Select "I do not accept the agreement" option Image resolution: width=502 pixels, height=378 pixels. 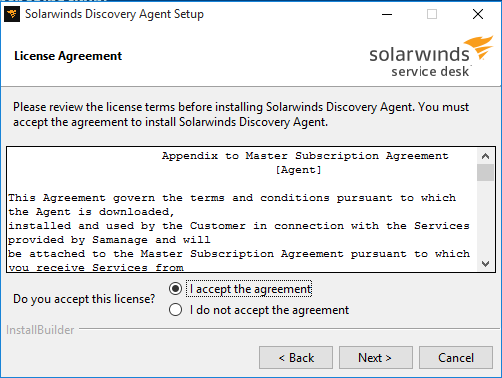pyautogui.click(x=175, y=310)
